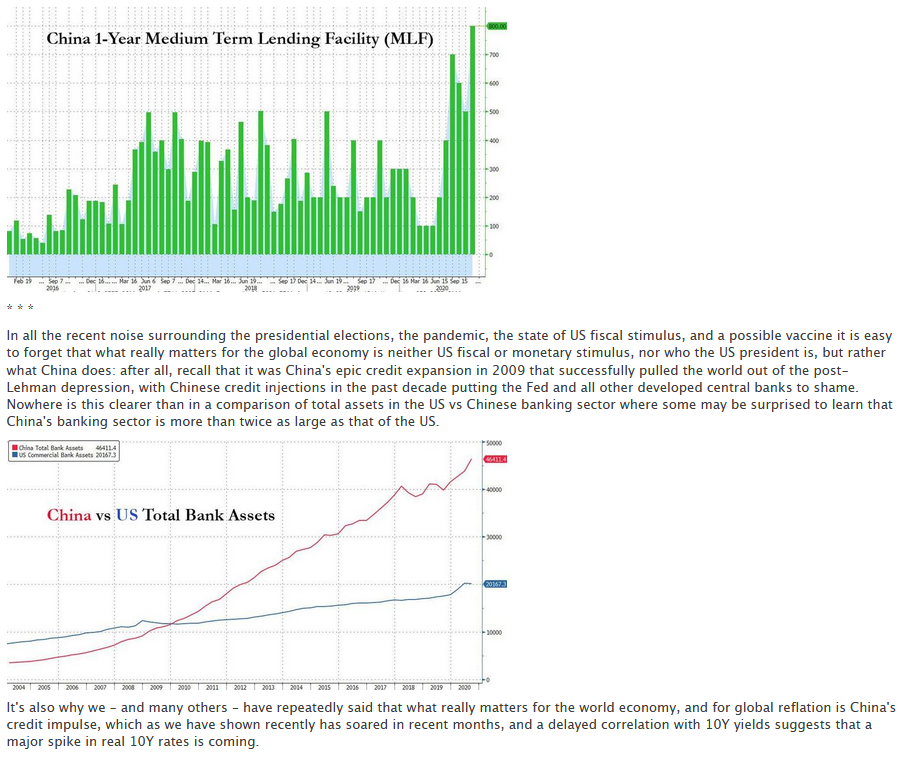The width and height of the screenshot is (901, 758).
Task: Click the phrase 'Lehman depression' in the paragraph
Action: 69,387
